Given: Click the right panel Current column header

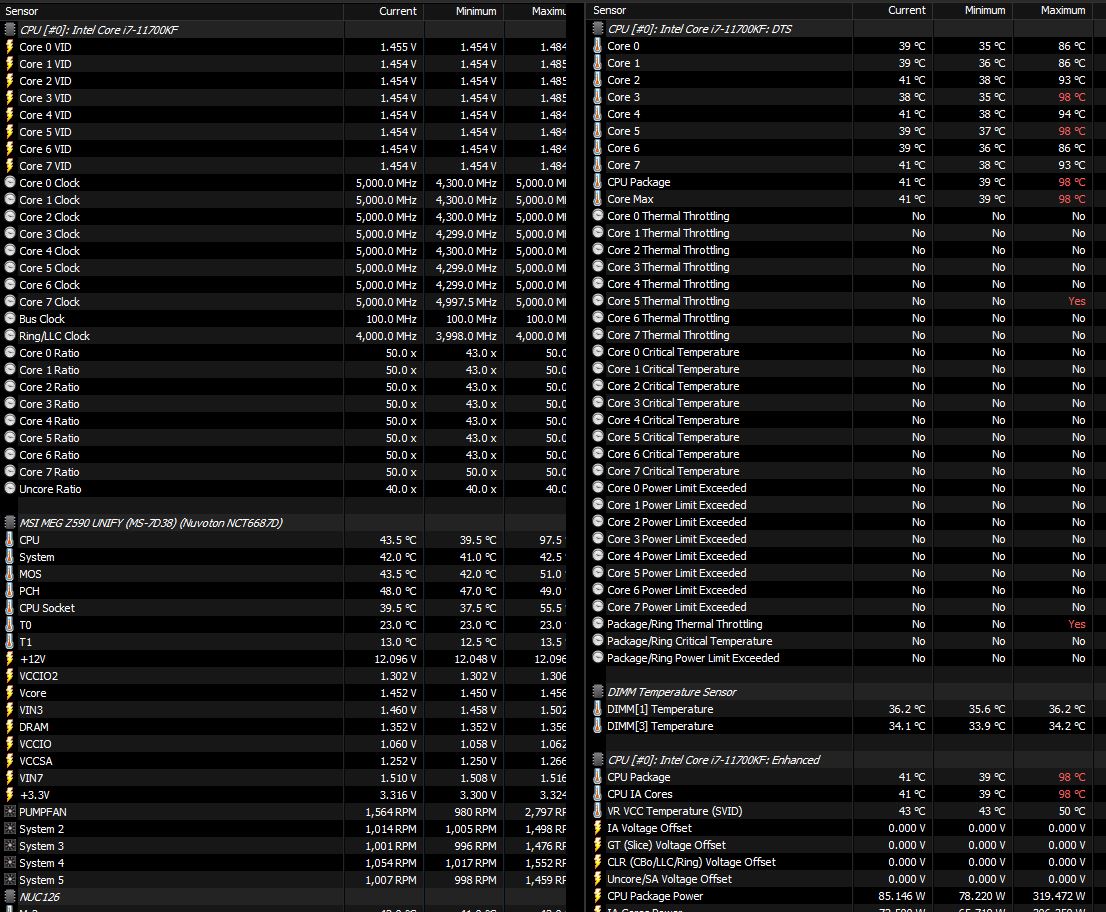Looking at the screenshot, I should (892, 10).
